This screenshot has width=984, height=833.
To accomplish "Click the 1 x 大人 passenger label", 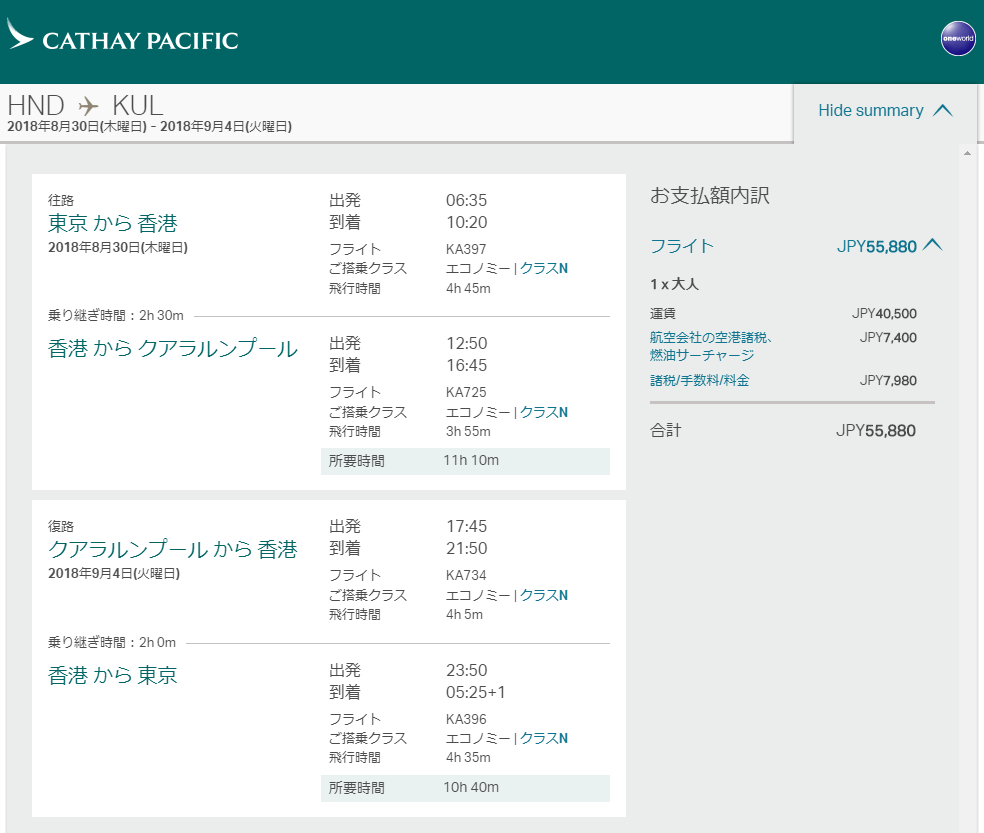I will (675, 284).
